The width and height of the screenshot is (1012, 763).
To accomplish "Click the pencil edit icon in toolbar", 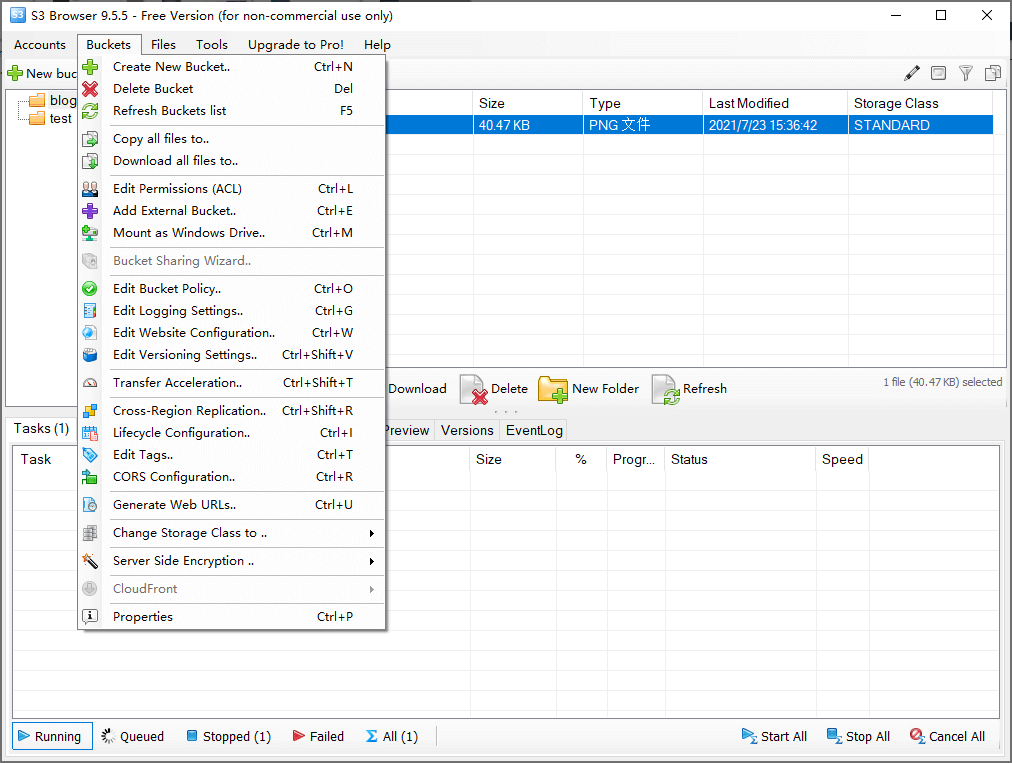I will [912, 73].
